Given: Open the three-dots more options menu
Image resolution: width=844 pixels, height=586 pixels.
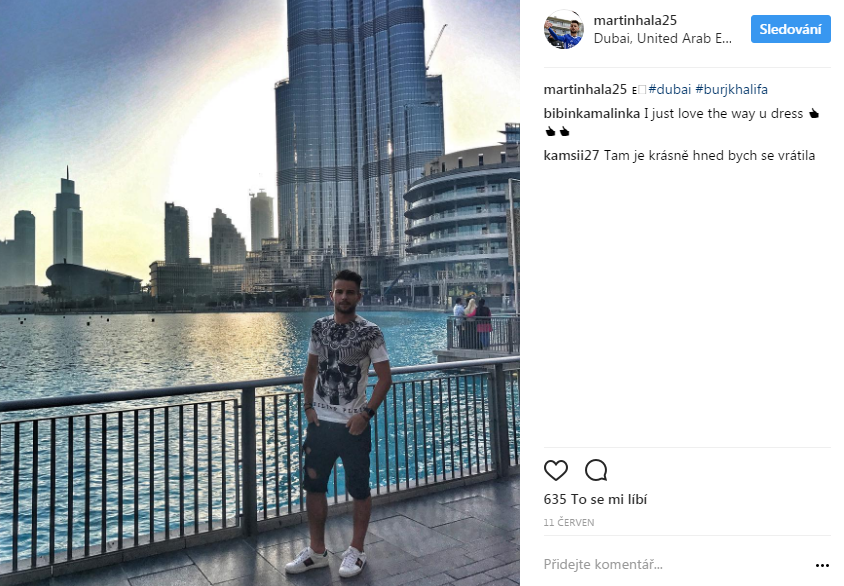Looking at the screenshot, I should tap(822, 565).
